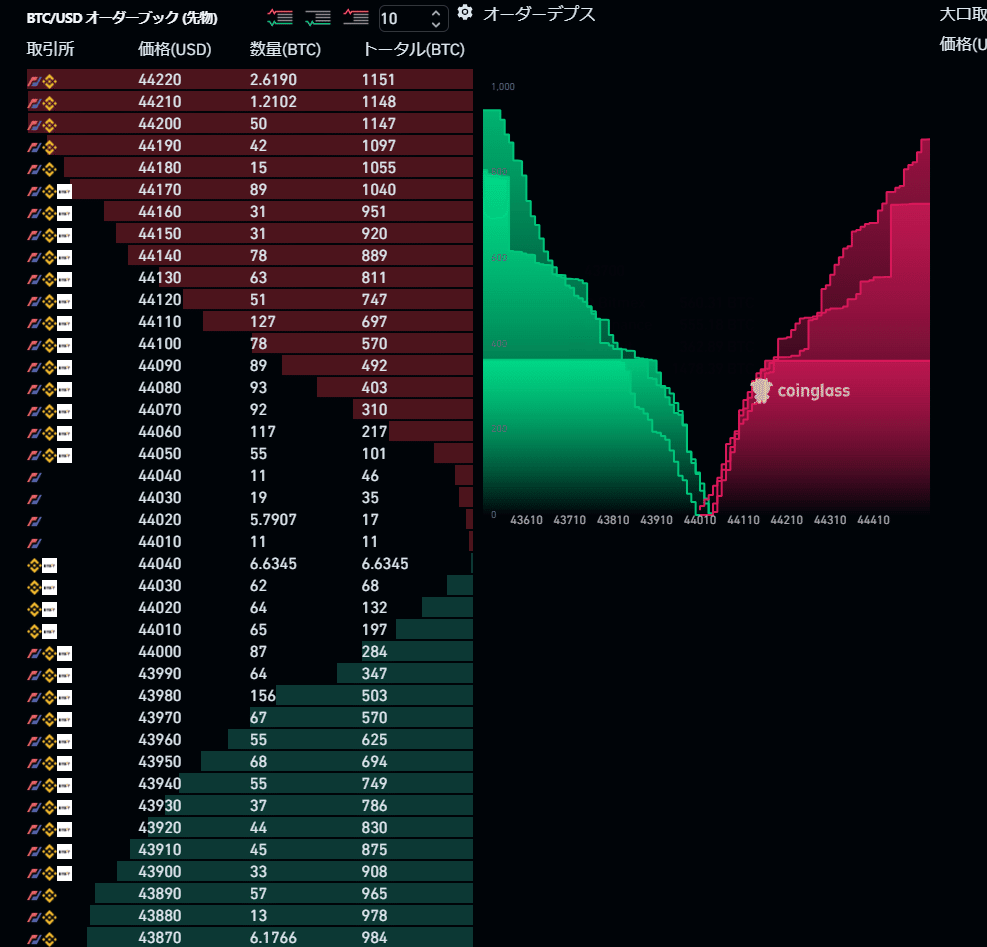Show both asks and bids order book view
This screenshot has width=987, height=947.
(x=280, y=17)
